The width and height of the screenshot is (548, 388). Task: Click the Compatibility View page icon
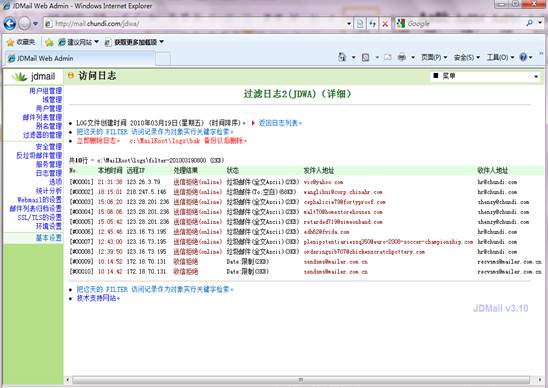(360, 24)
